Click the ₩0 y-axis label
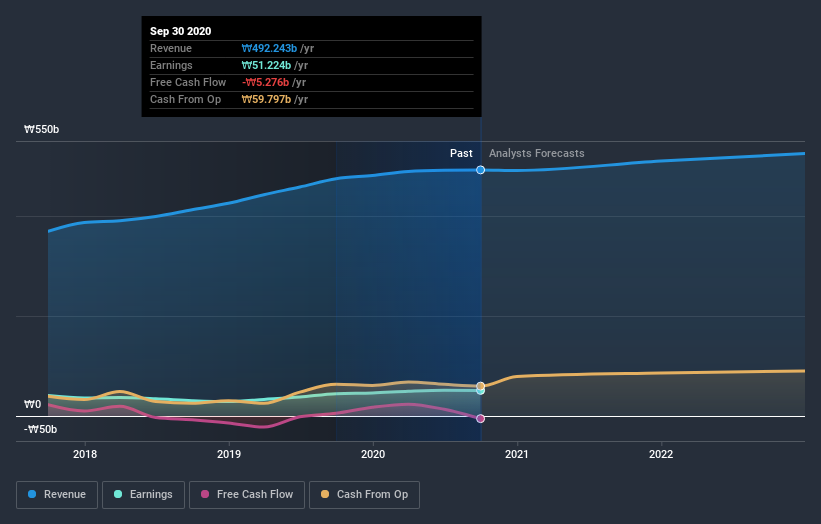821x524 pixels. click(32, 404)
